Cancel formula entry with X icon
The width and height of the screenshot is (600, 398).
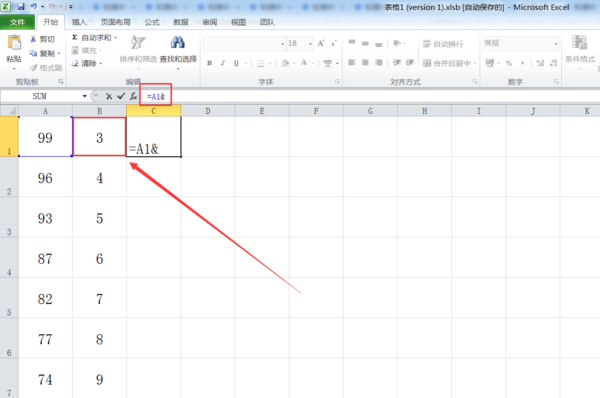(x=109, y=96)
